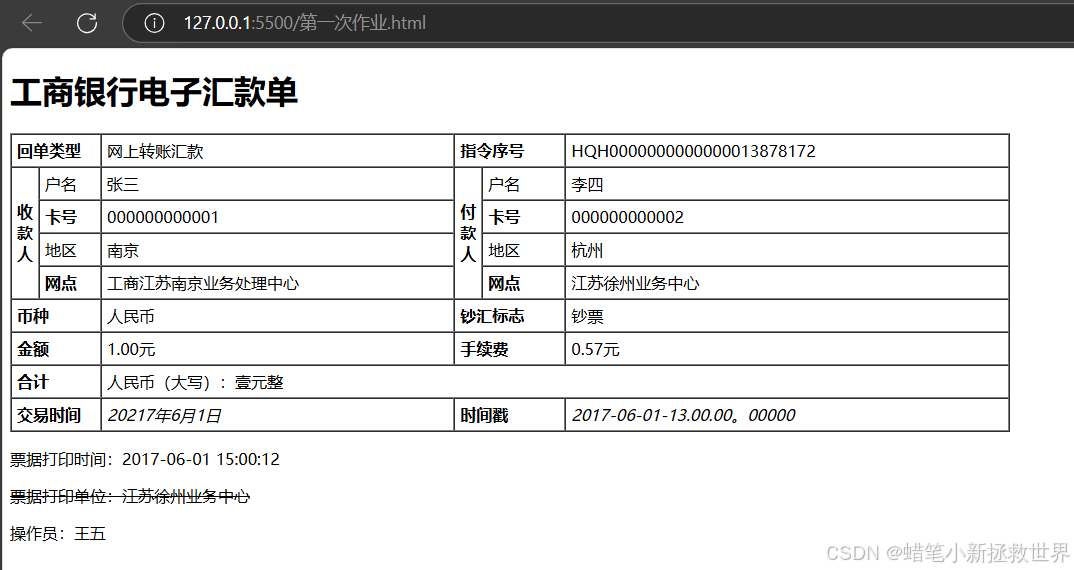
Task: Select the branch 工商江苏南京业务处理中心
Action: tap(203, 283)
